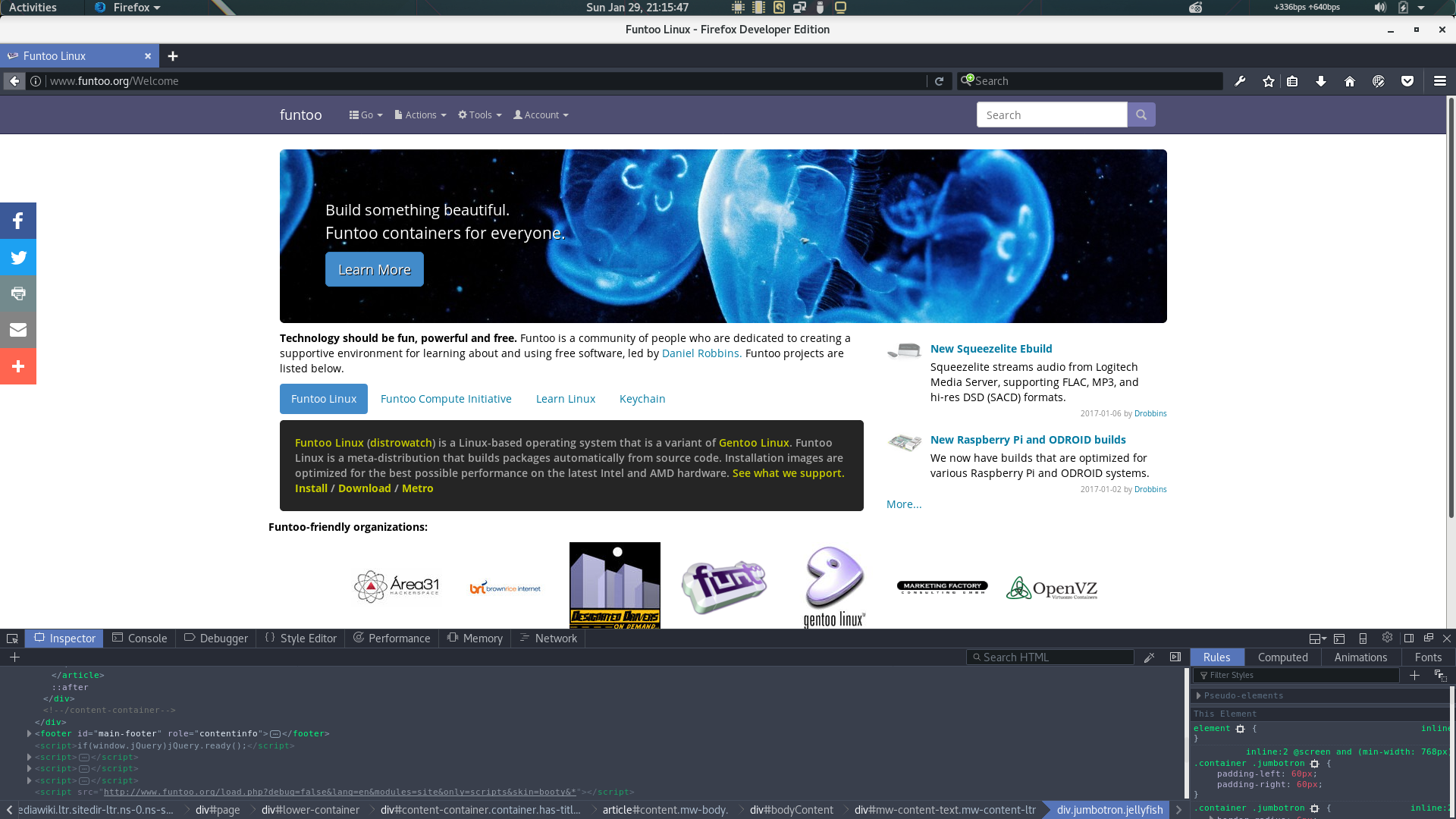The width and height of the screenshot is (1456, 819).
Task: Open the Downloads arrow icon
Action: 1321,81
